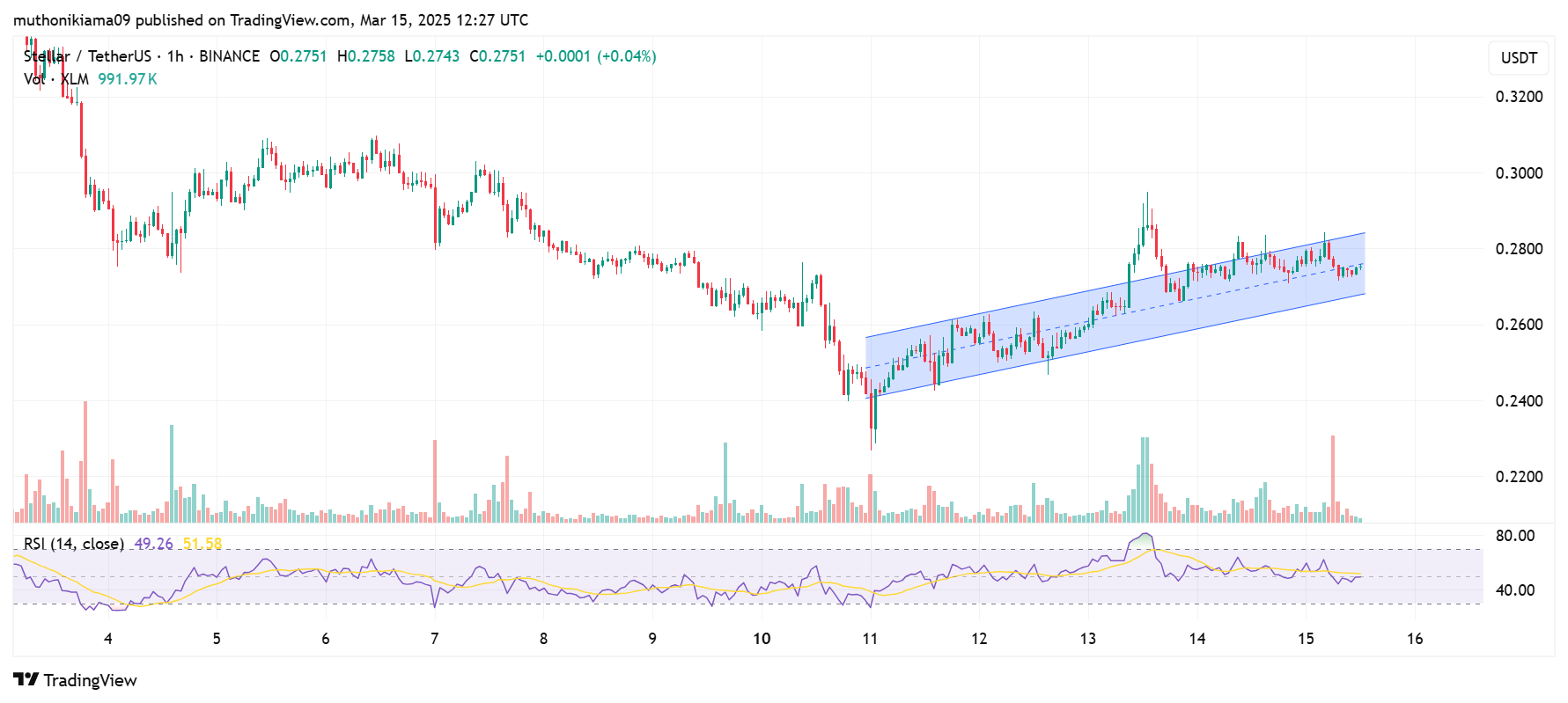Click the USDT currency label box
Screen dimensions: 1568x703
click(x=1519, y=58)
